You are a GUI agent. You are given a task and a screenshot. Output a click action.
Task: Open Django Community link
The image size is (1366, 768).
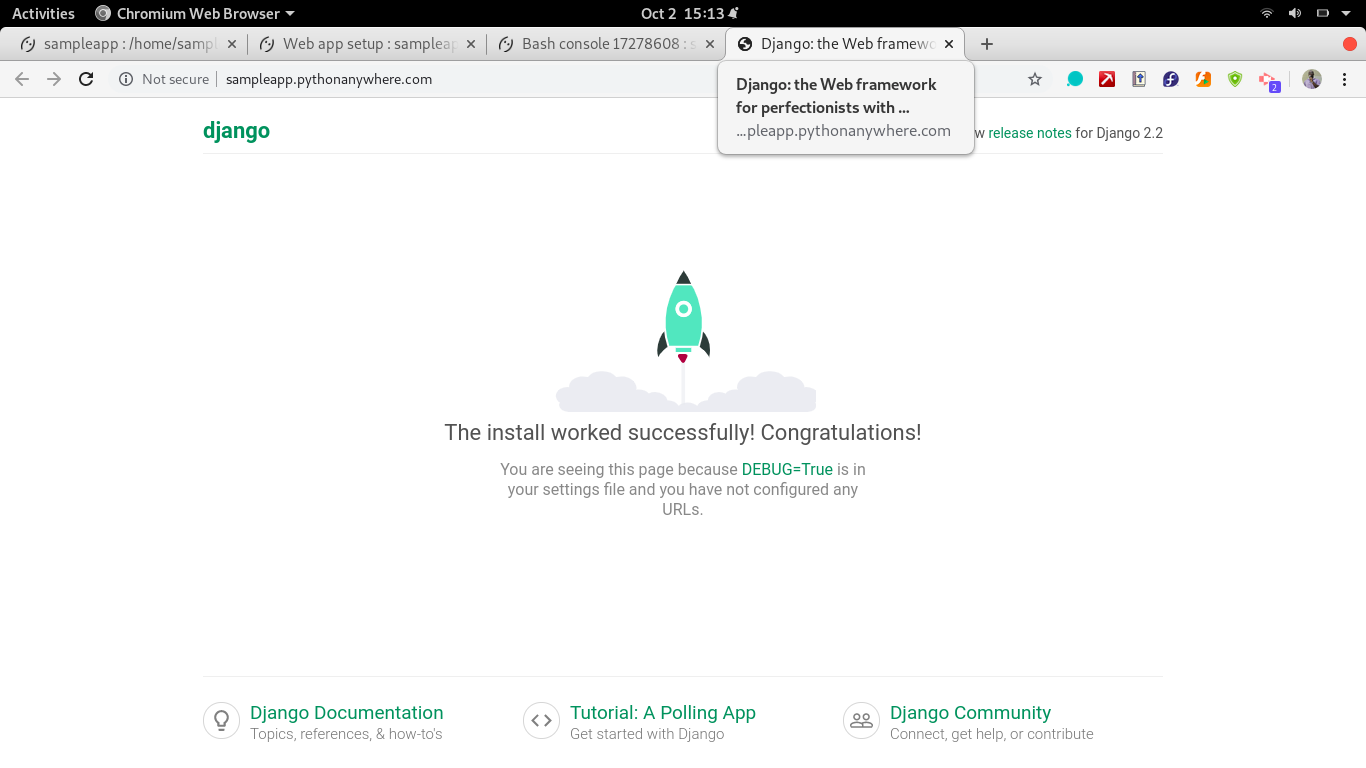coord(970,712)
